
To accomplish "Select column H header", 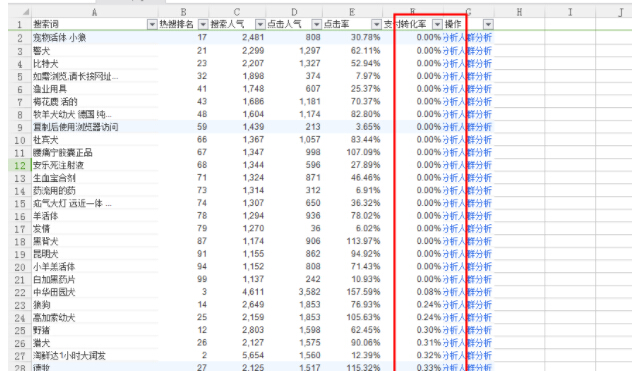I will tap(519, 13).
